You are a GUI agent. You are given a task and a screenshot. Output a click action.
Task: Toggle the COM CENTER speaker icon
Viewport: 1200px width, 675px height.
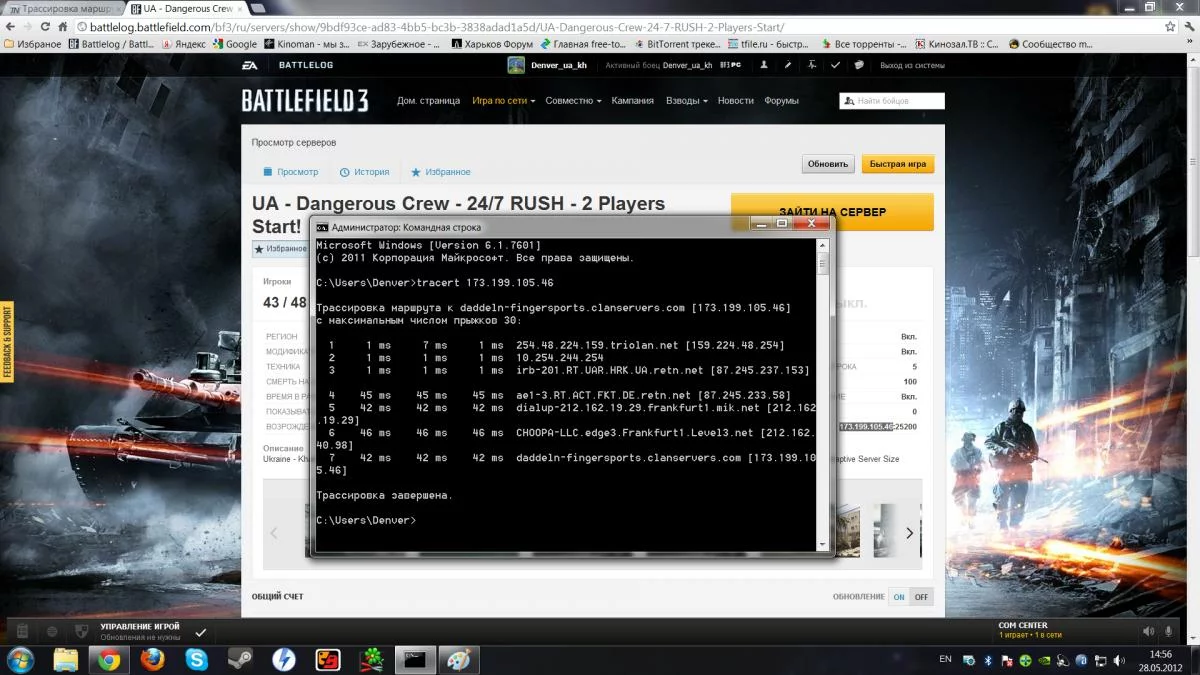pos(1147,632)
